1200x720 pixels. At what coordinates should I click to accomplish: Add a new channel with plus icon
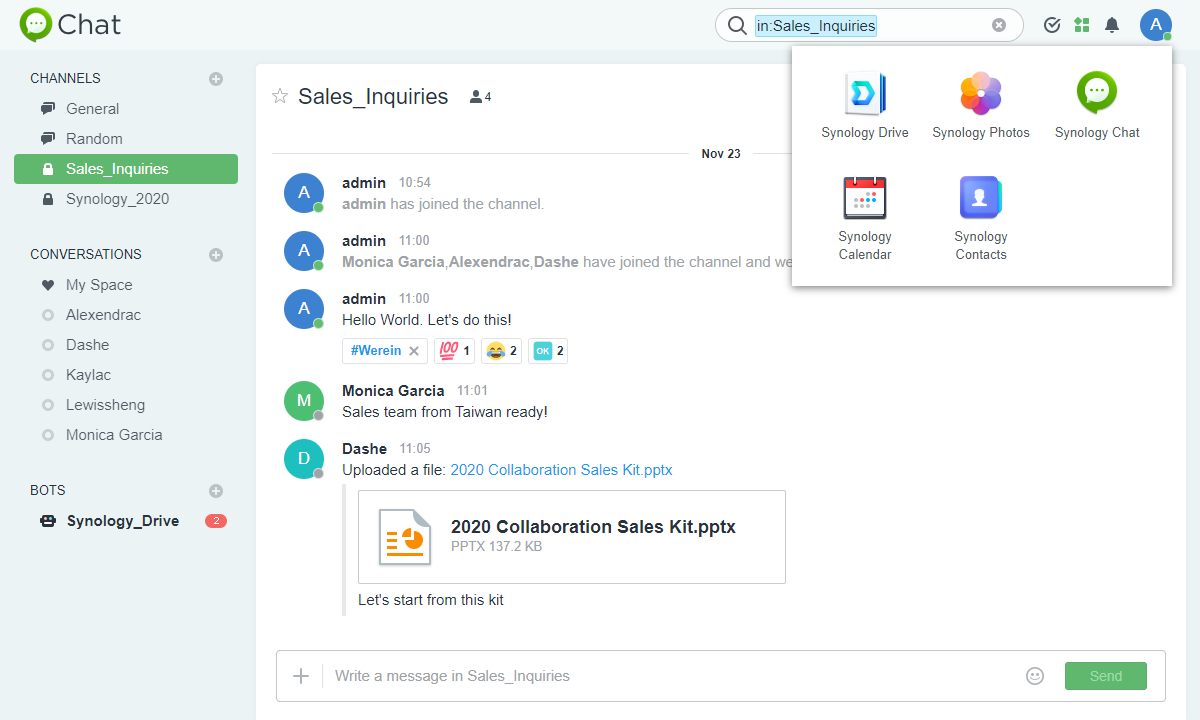click(x=216, y=79)
